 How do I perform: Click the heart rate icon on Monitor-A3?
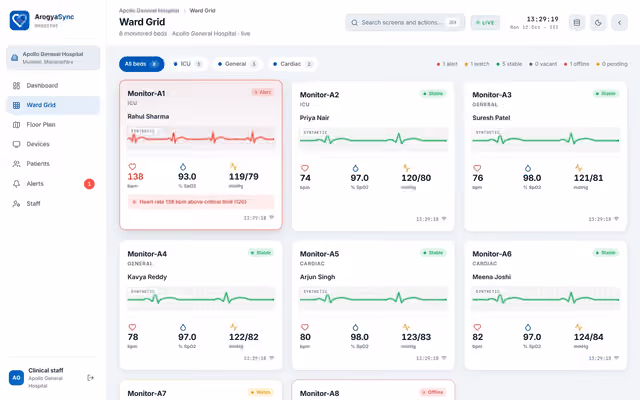pyautogui.click(x=477, y=168)
